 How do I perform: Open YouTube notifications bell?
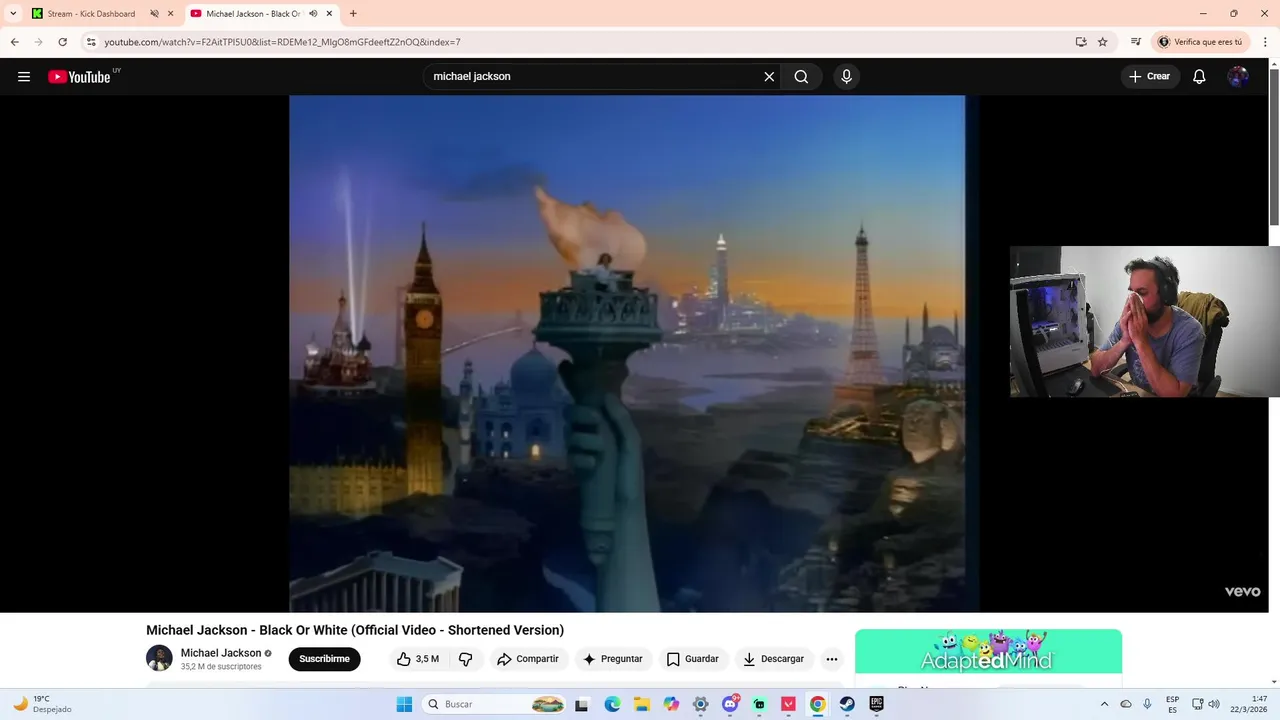pyautogui.click(x=1199, y=77)
